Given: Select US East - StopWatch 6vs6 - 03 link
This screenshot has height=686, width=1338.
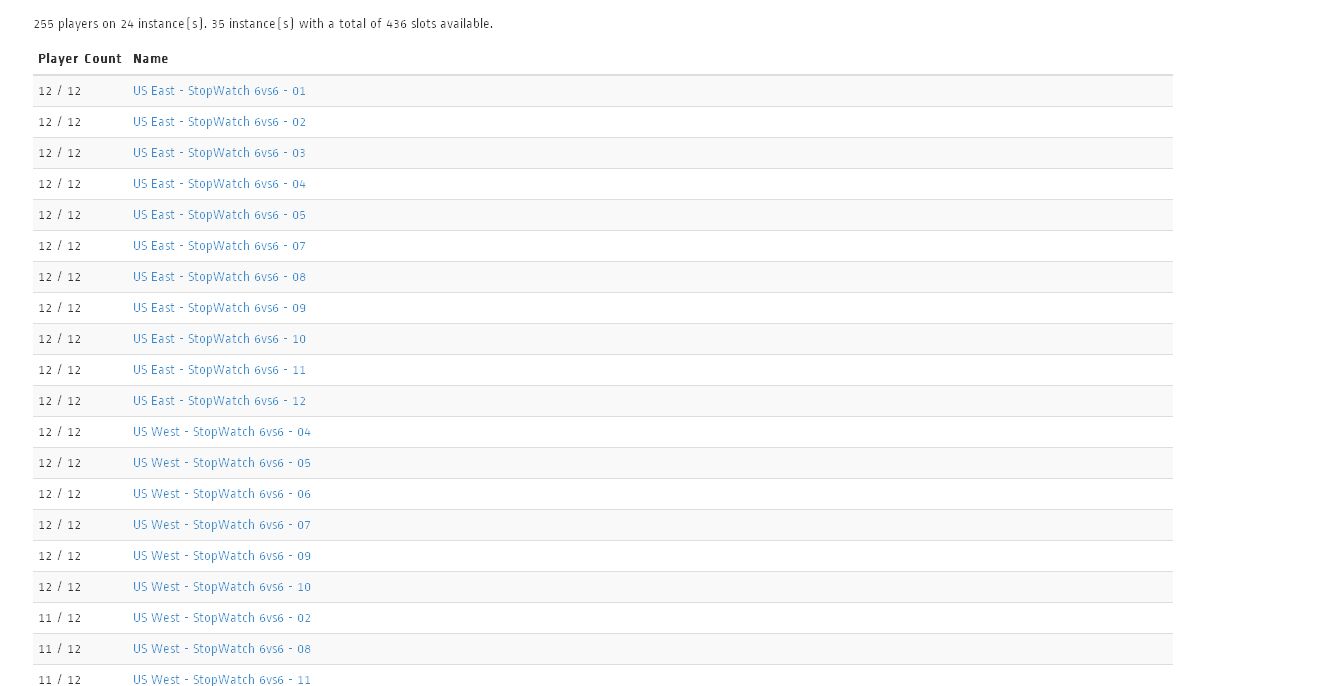Looking at the screenshot, I should [x=219, y=153].
